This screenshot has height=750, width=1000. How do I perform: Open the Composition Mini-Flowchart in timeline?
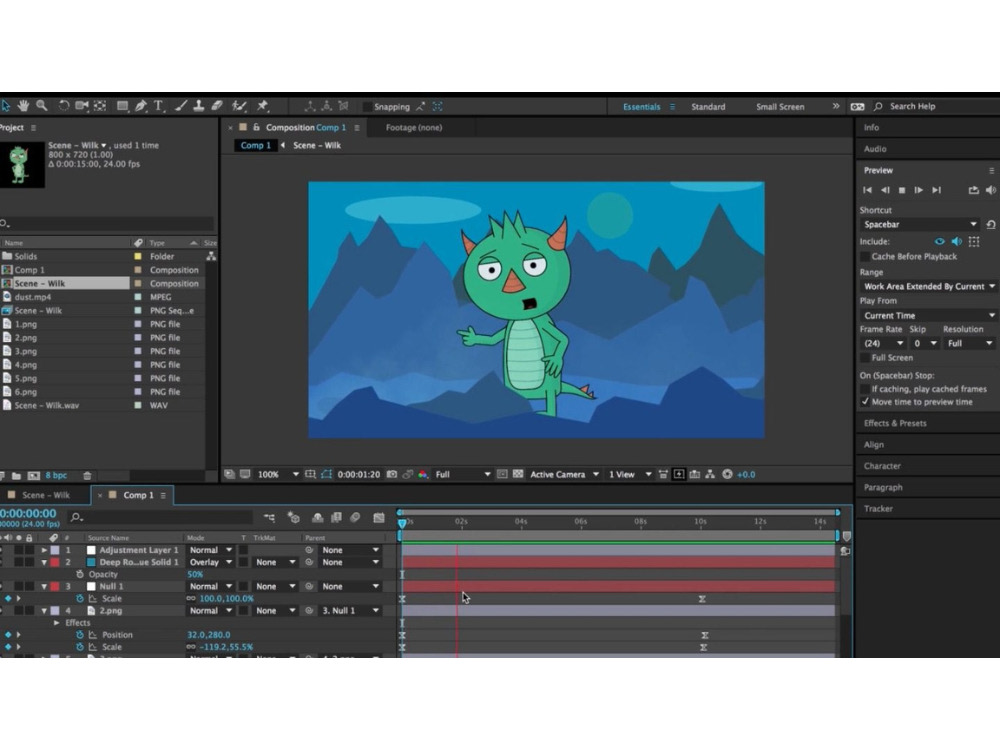click(269, 518)
